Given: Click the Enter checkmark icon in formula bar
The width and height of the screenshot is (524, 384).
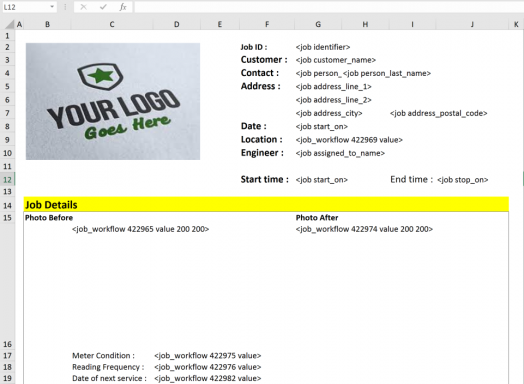Looking at the screenshot, I should 103,7.
